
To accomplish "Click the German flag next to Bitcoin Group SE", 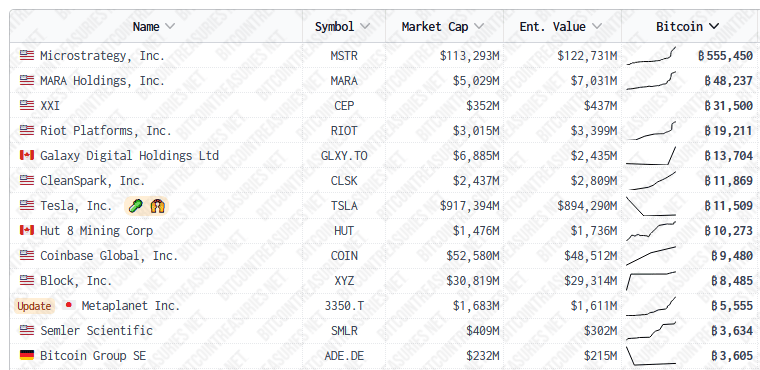I will 27,355.
